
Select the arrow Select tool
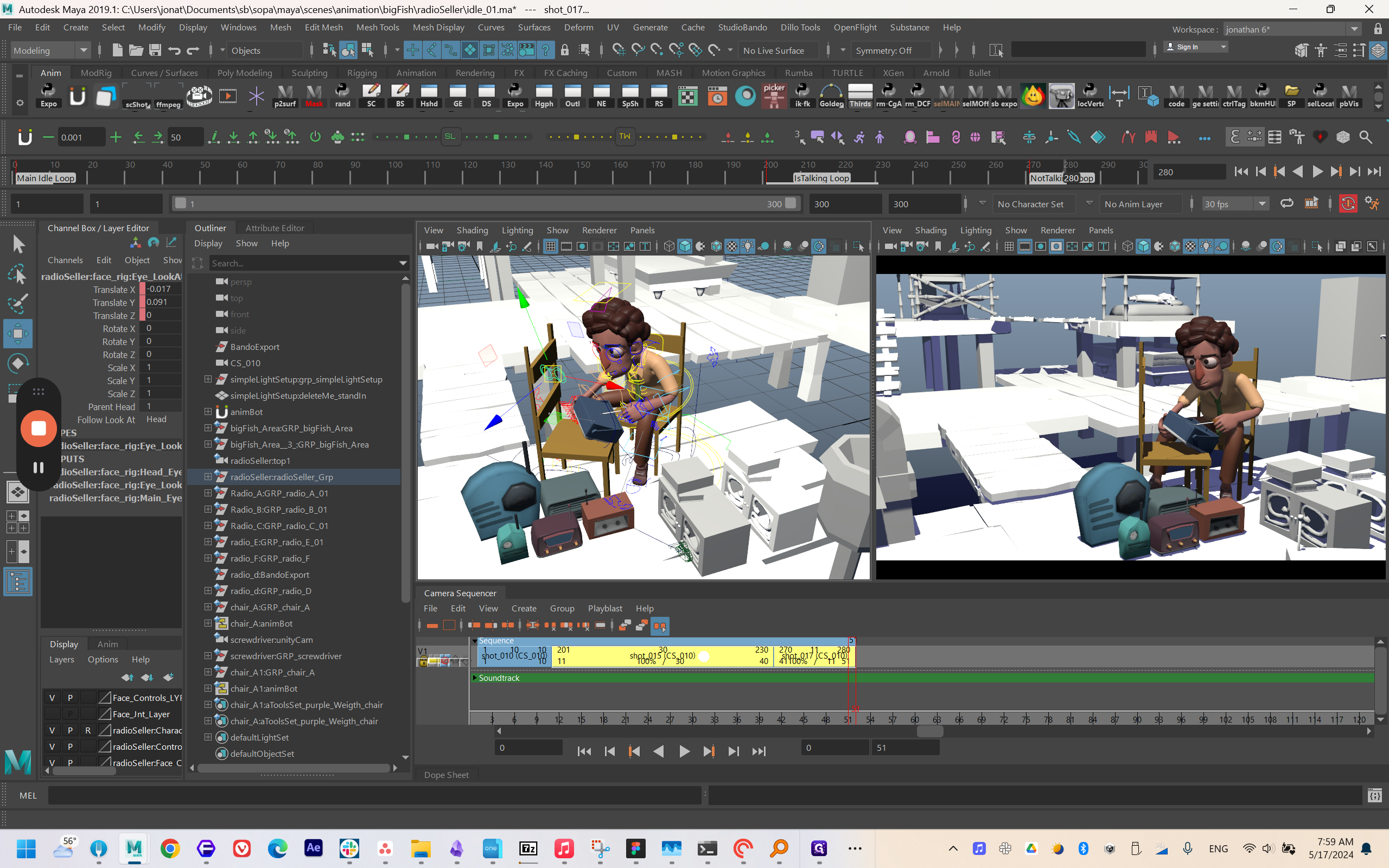pyautogui.click(x=18, y=244)
